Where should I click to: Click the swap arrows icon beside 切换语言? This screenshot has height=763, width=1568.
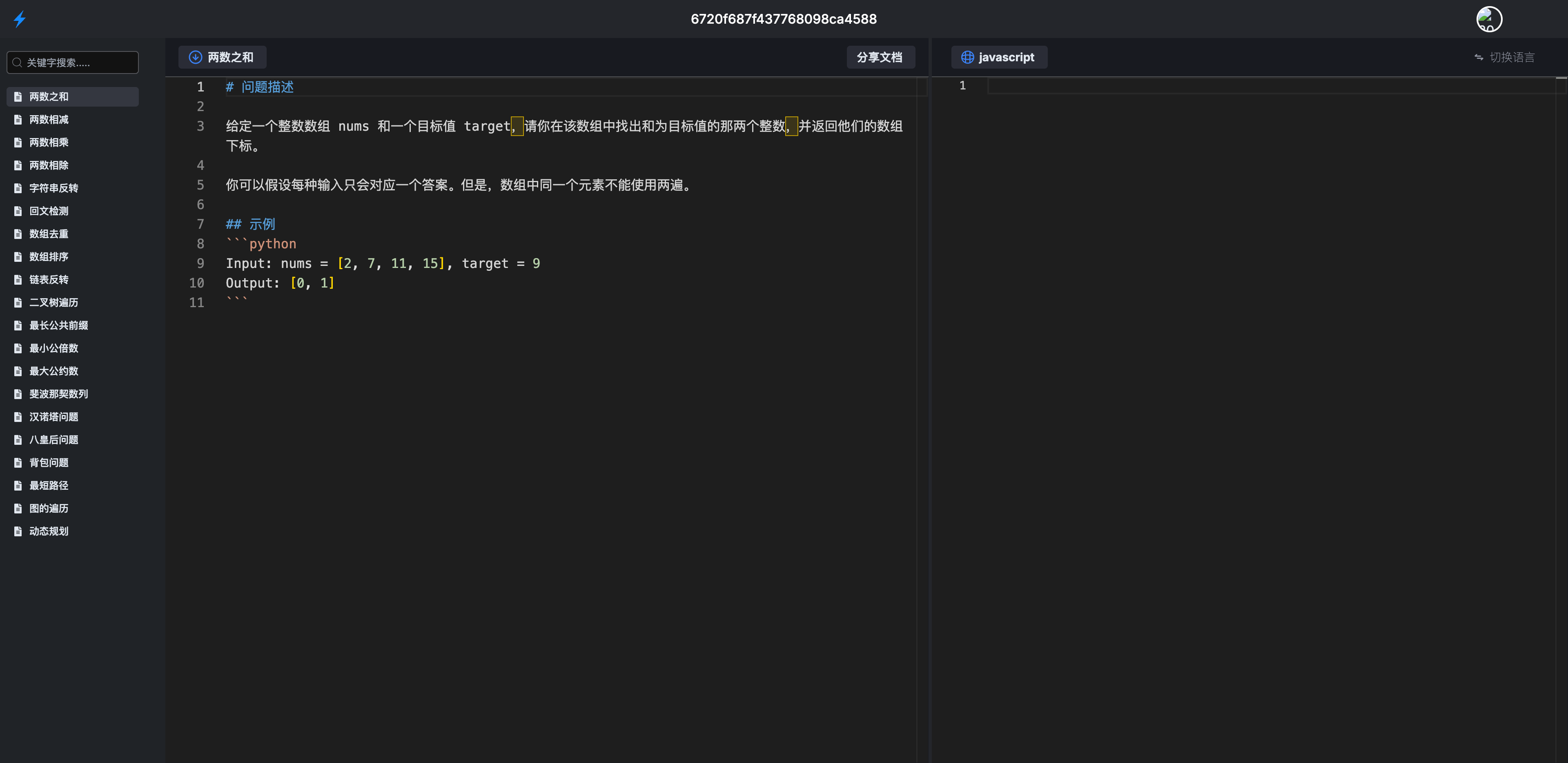click(1479, 57)
